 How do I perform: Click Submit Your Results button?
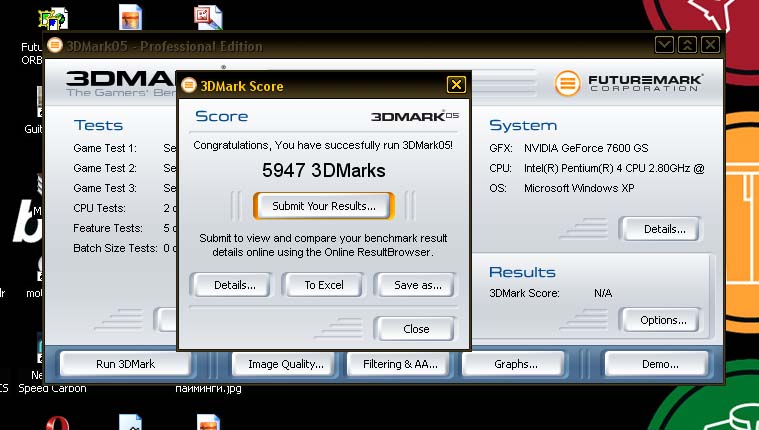tap(323, 206)
